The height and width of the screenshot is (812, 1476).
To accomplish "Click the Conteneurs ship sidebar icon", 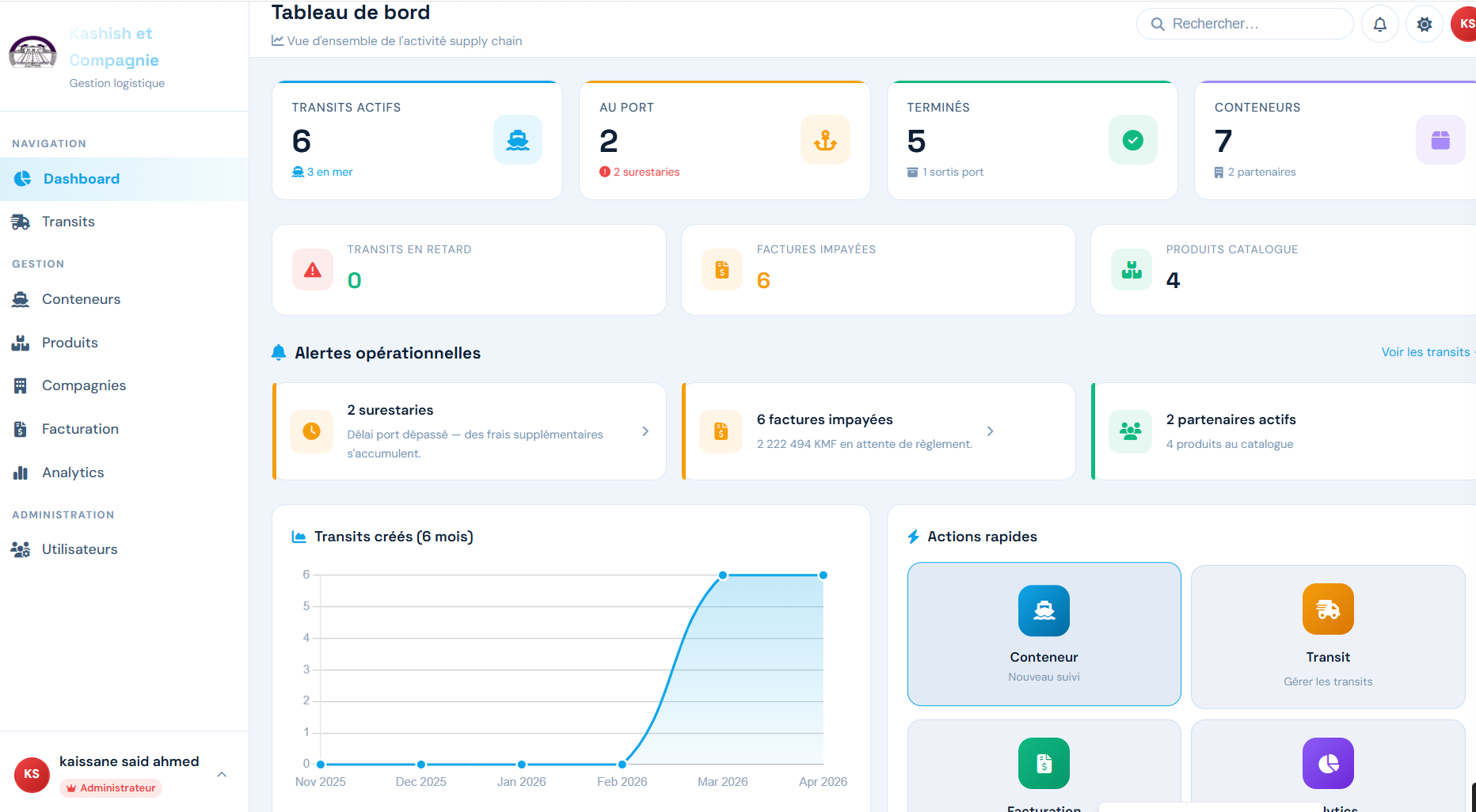I will click(21, 299).
